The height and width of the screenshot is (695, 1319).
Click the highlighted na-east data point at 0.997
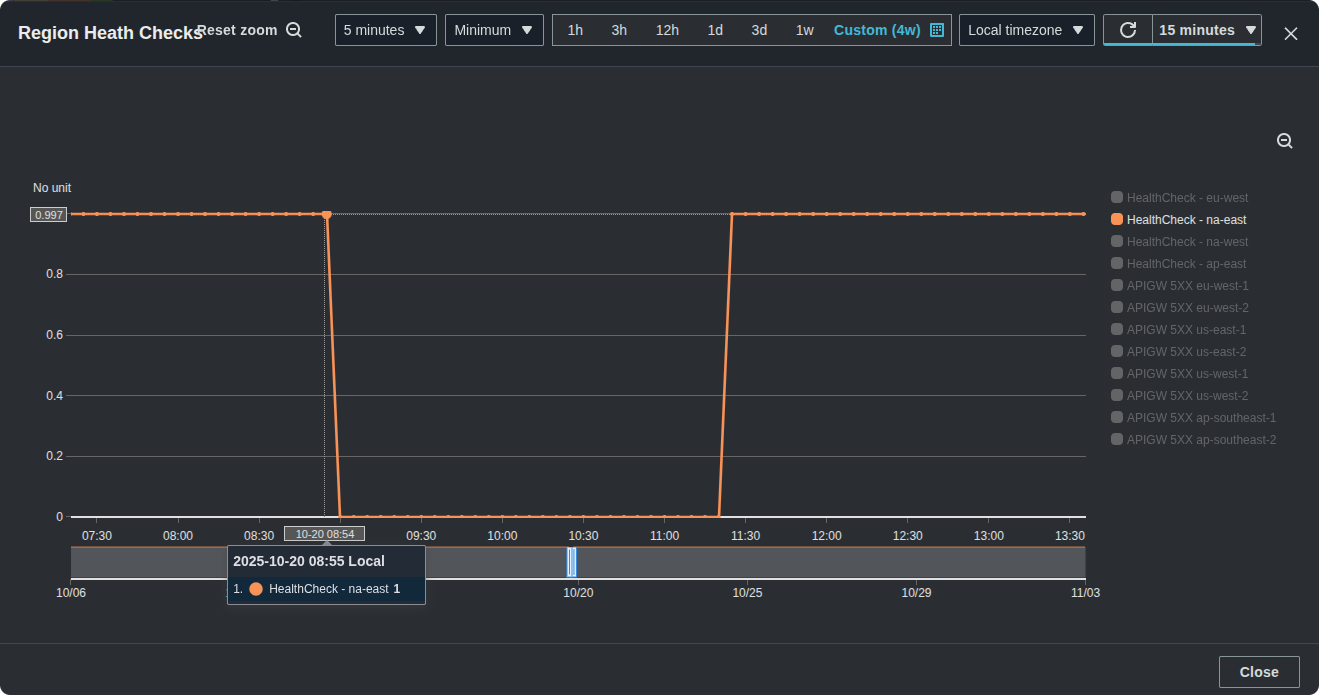tap(326, 214)
